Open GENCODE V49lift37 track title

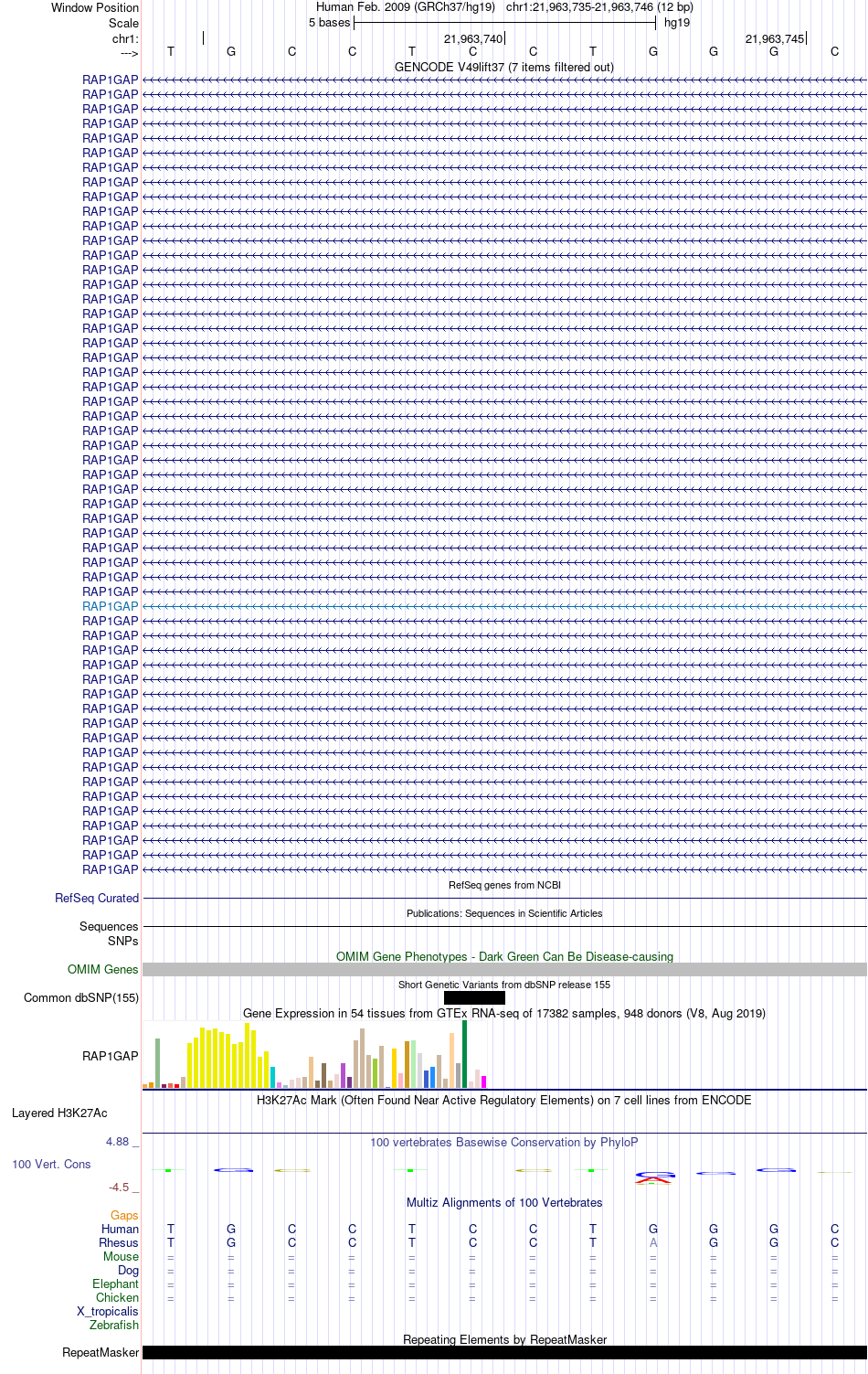coord(504,67)
